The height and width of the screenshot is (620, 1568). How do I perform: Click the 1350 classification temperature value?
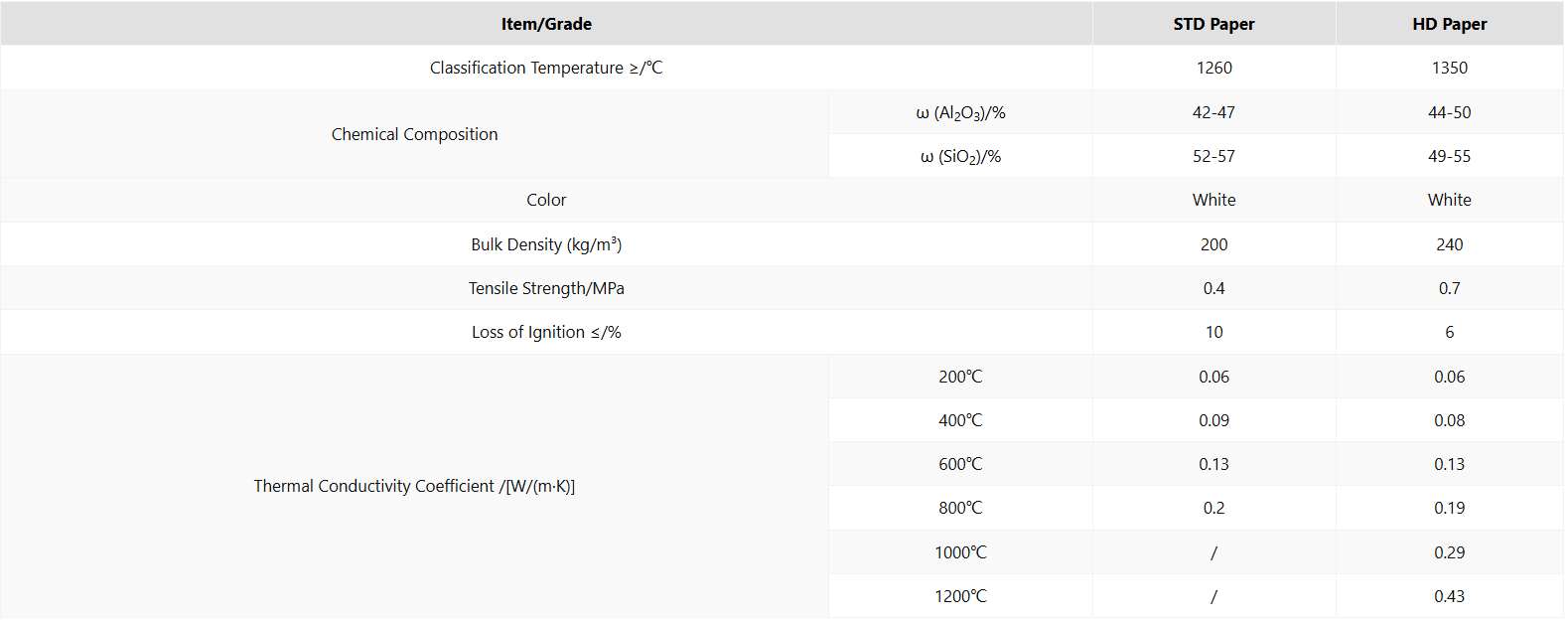tap(1449, 68)
